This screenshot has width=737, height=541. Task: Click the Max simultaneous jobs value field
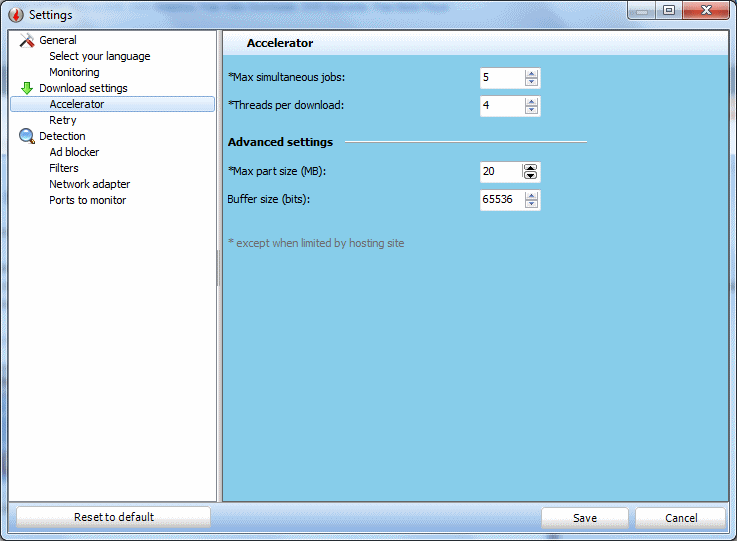[x=502, y=78]
